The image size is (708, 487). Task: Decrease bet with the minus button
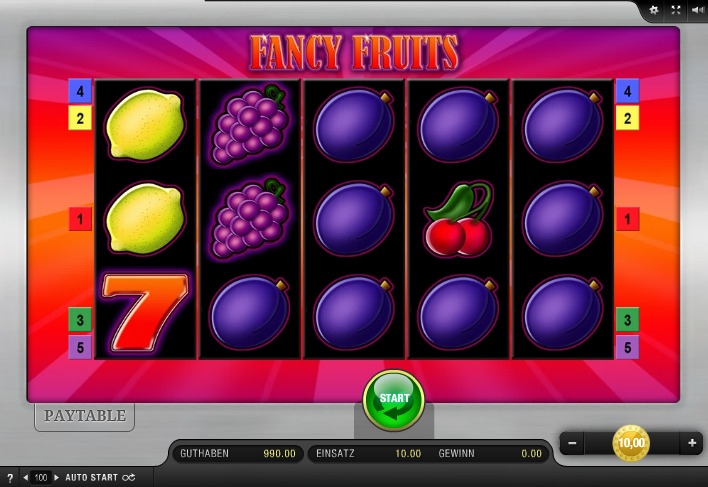572,443
